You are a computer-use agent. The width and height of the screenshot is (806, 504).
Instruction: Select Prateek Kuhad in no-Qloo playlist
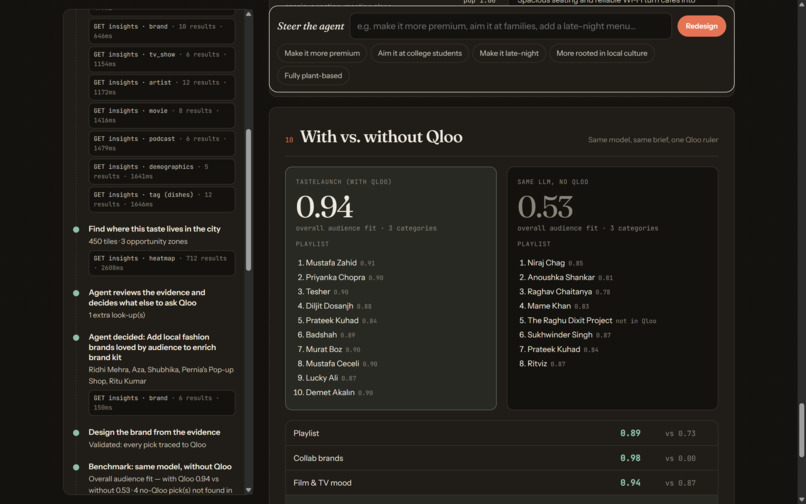click(x=554, y=349)
